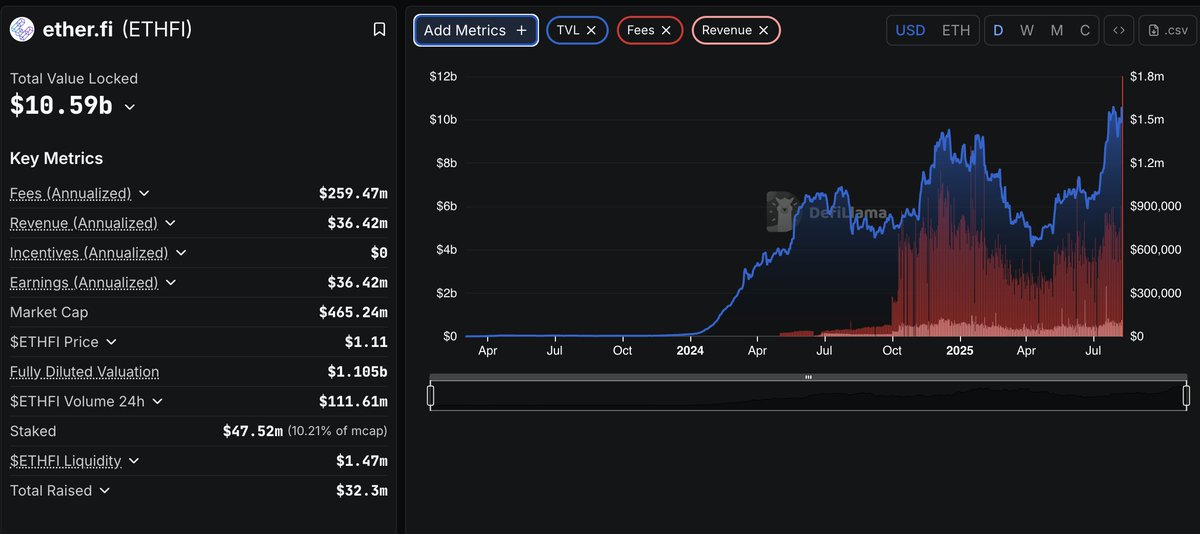Expand the Total Raised row
The width and height of the screenshot is (1200, 534).
pyautogui.click(x=105, y=491)
